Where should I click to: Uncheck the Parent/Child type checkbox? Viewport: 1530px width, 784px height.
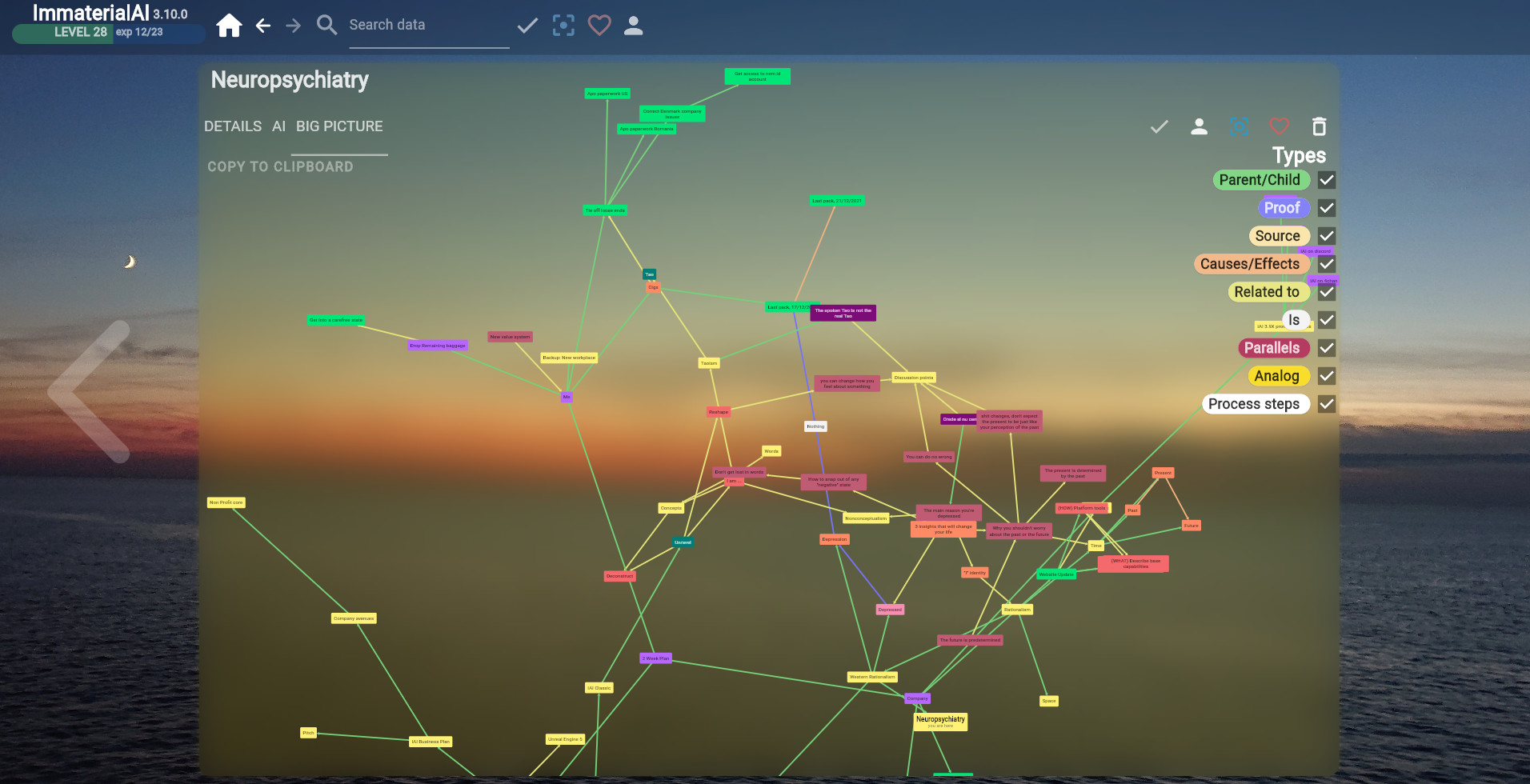click(x=1327, y=180)
